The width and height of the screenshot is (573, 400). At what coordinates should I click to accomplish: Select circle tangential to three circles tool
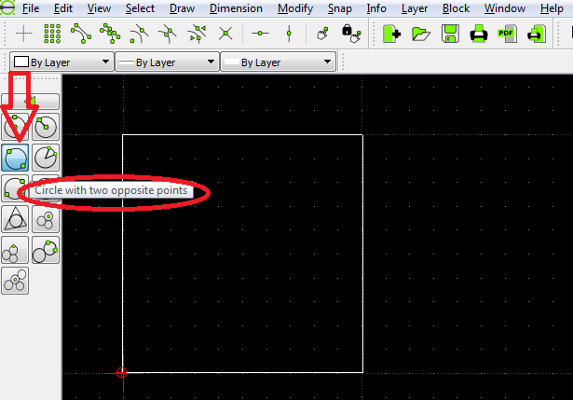[x=15, y=281]
